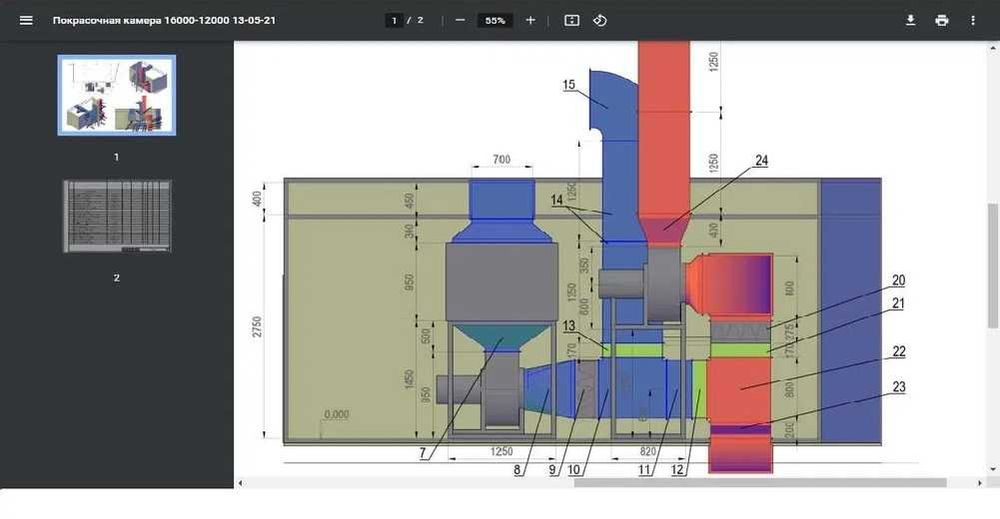Viewport: 1000px width, 519px height.
Task: Click the 2750 height dimension
Action: point(256,326)
